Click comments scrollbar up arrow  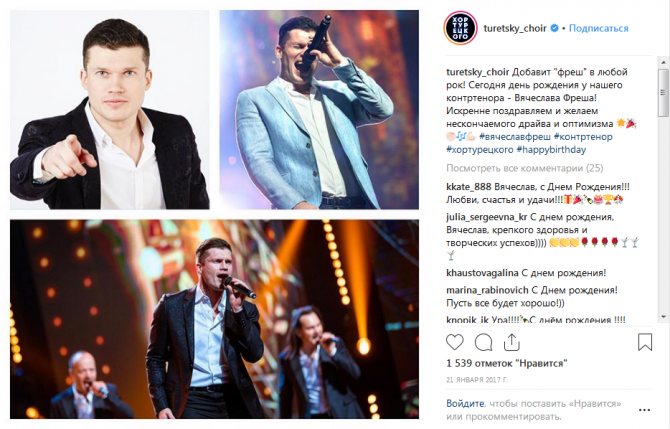point(664,62)
